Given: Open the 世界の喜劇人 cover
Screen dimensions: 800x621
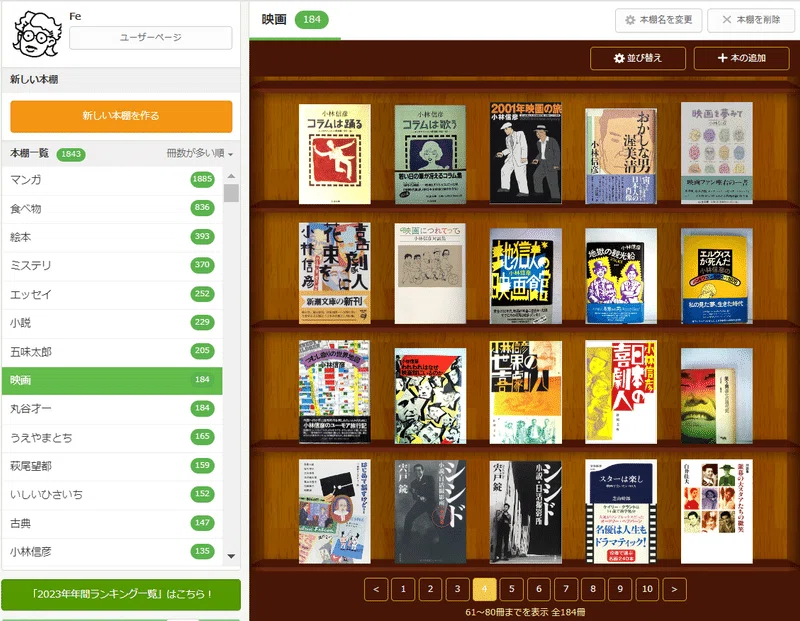Looking at the screenshot, I should coord(526,392).
